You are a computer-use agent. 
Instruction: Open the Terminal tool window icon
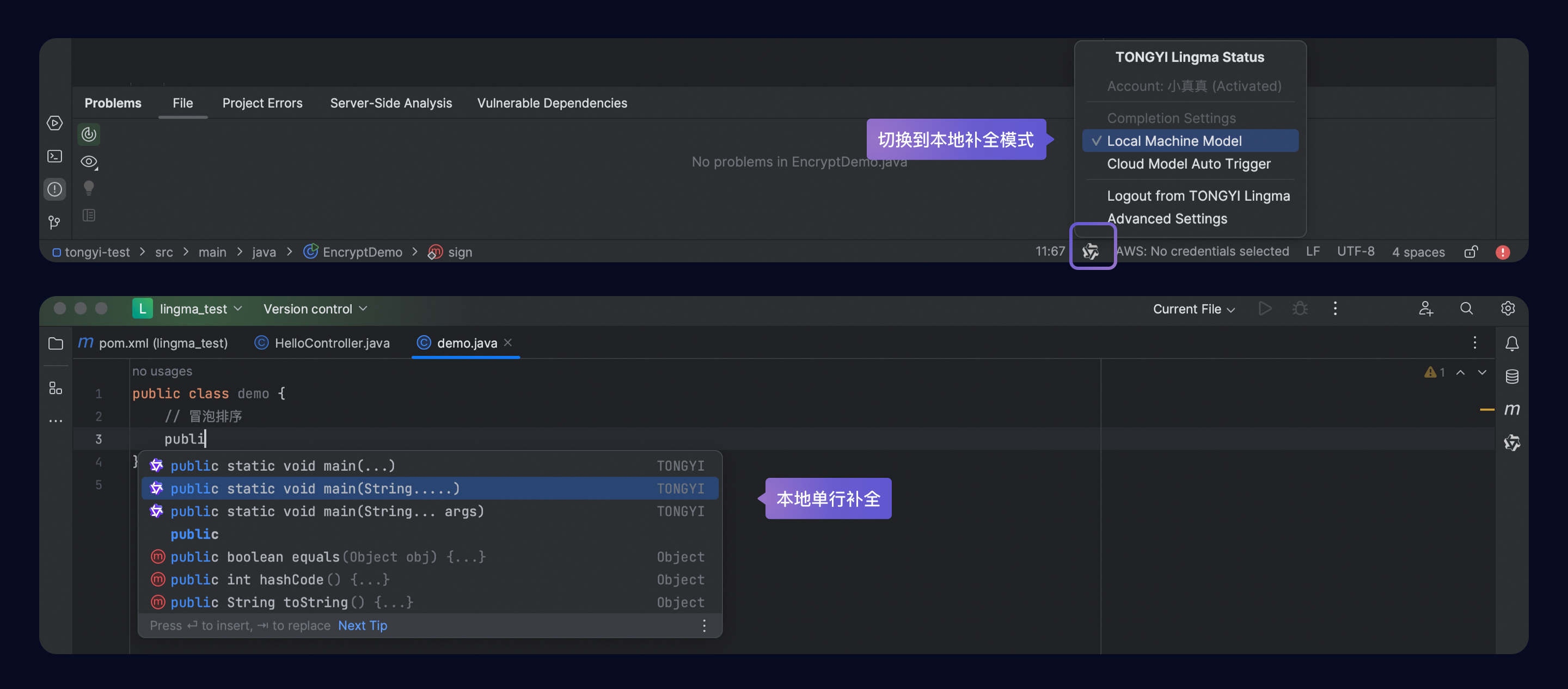tap(55, 156)
